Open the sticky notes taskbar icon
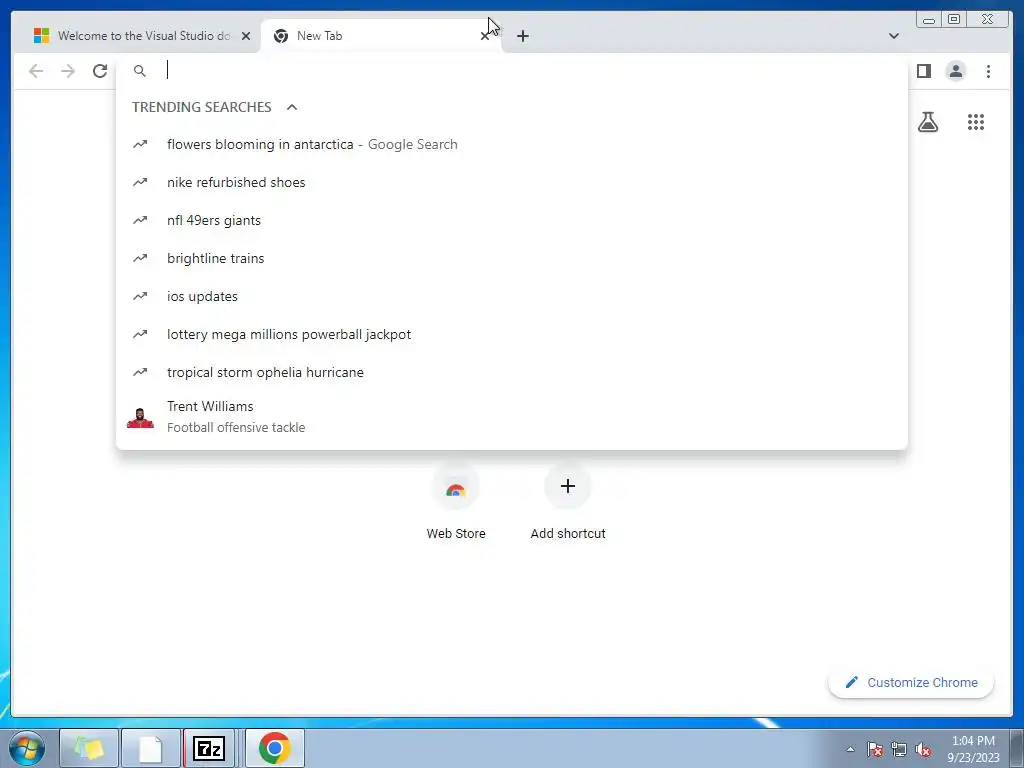Image resolution: width=1024 pixels, height=768 pixels. point(89,748)
